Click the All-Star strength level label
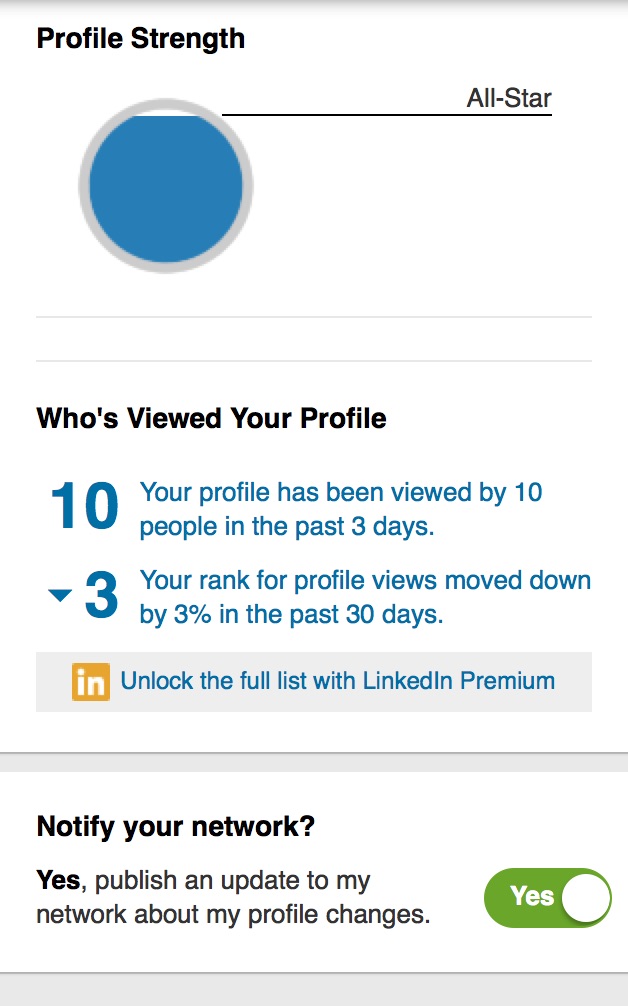Screen dimensions: 628x1006 [509, 98]
